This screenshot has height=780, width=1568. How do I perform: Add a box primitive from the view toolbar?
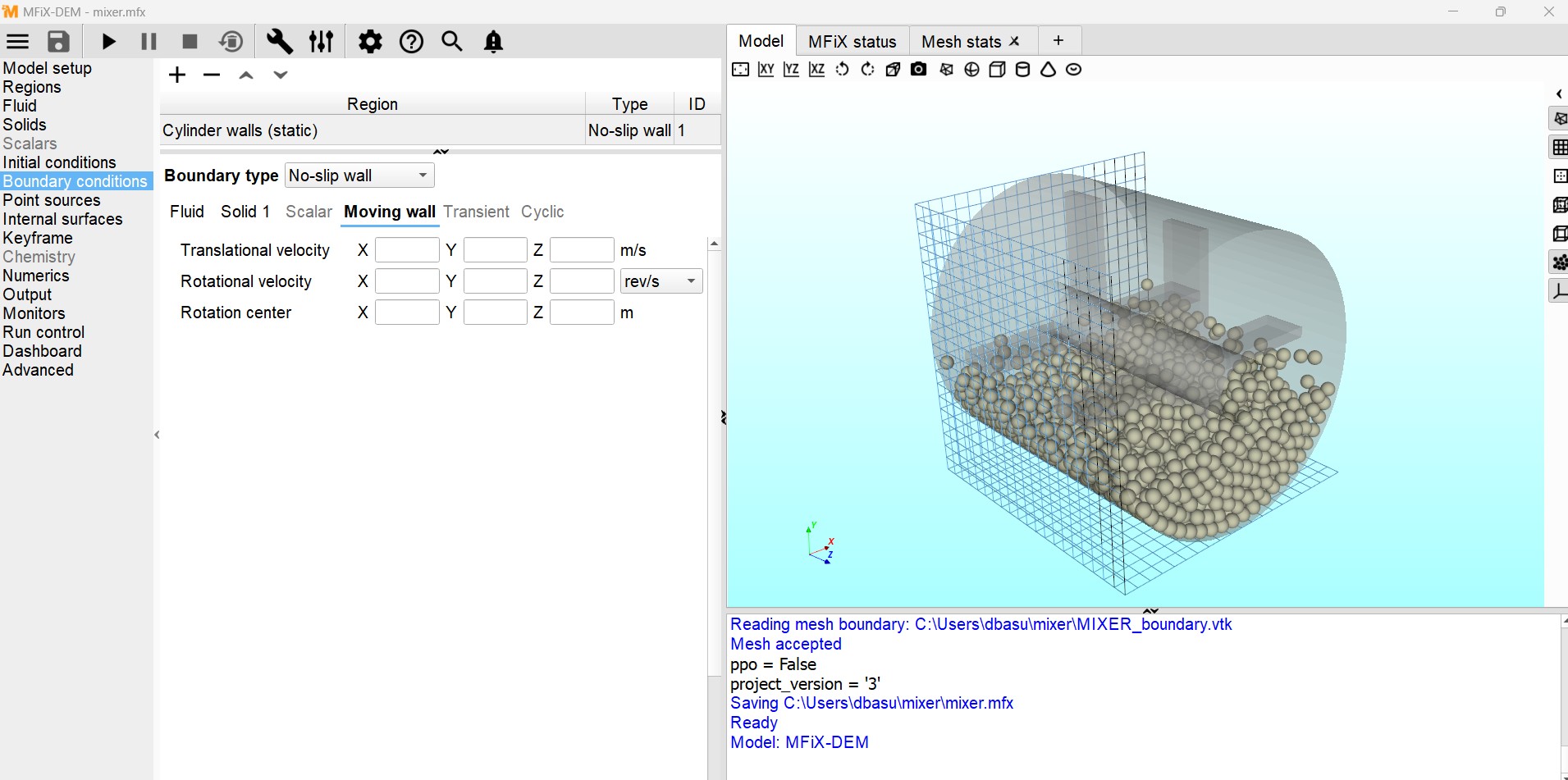point(997,70)
